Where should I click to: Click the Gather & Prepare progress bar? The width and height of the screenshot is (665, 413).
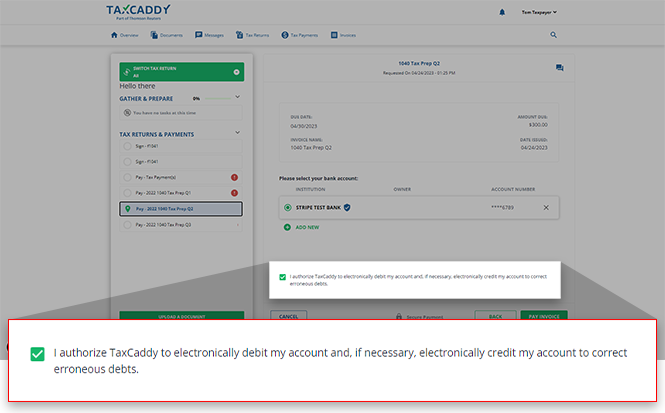point(216,99)
